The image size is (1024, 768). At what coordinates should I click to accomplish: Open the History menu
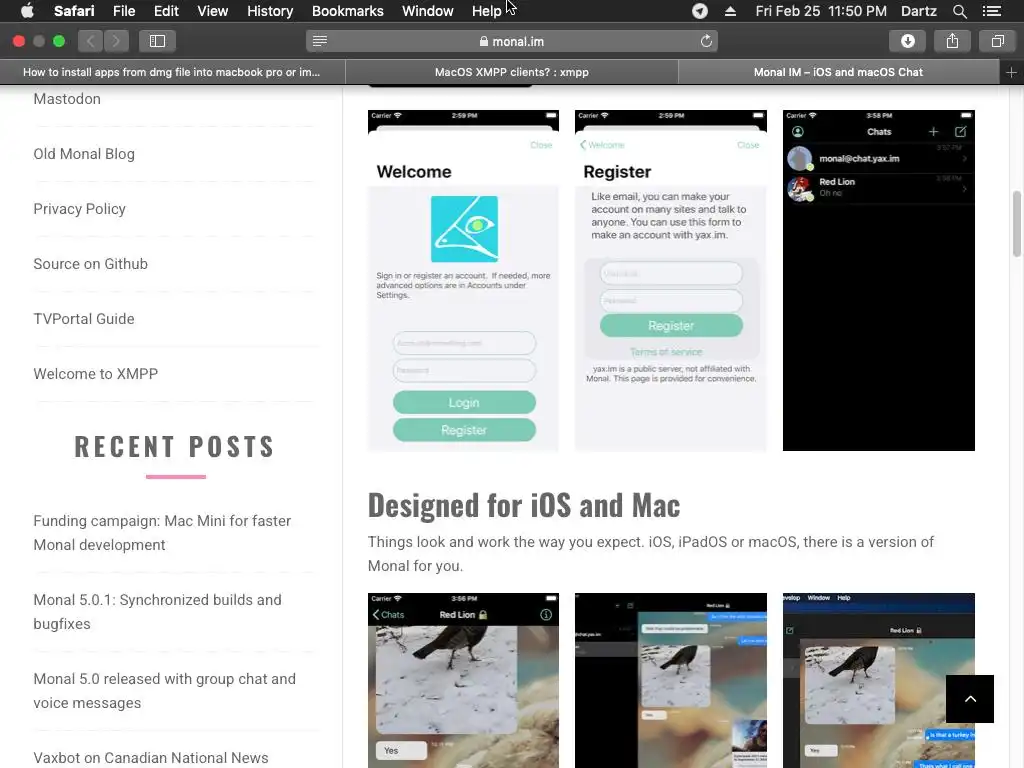pos(270,11)
